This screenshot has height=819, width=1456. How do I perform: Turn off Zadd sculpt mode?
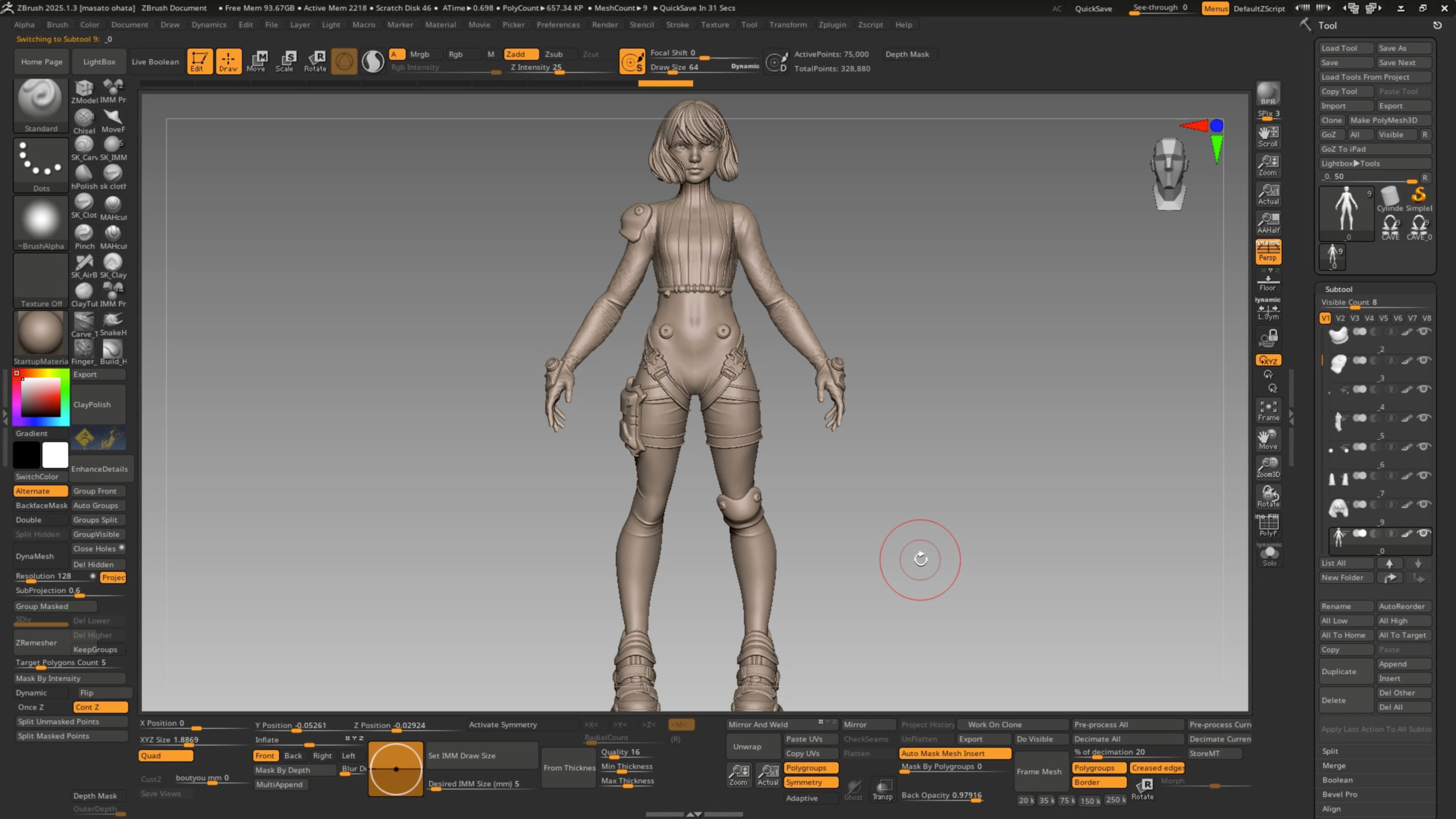point(520,54)
